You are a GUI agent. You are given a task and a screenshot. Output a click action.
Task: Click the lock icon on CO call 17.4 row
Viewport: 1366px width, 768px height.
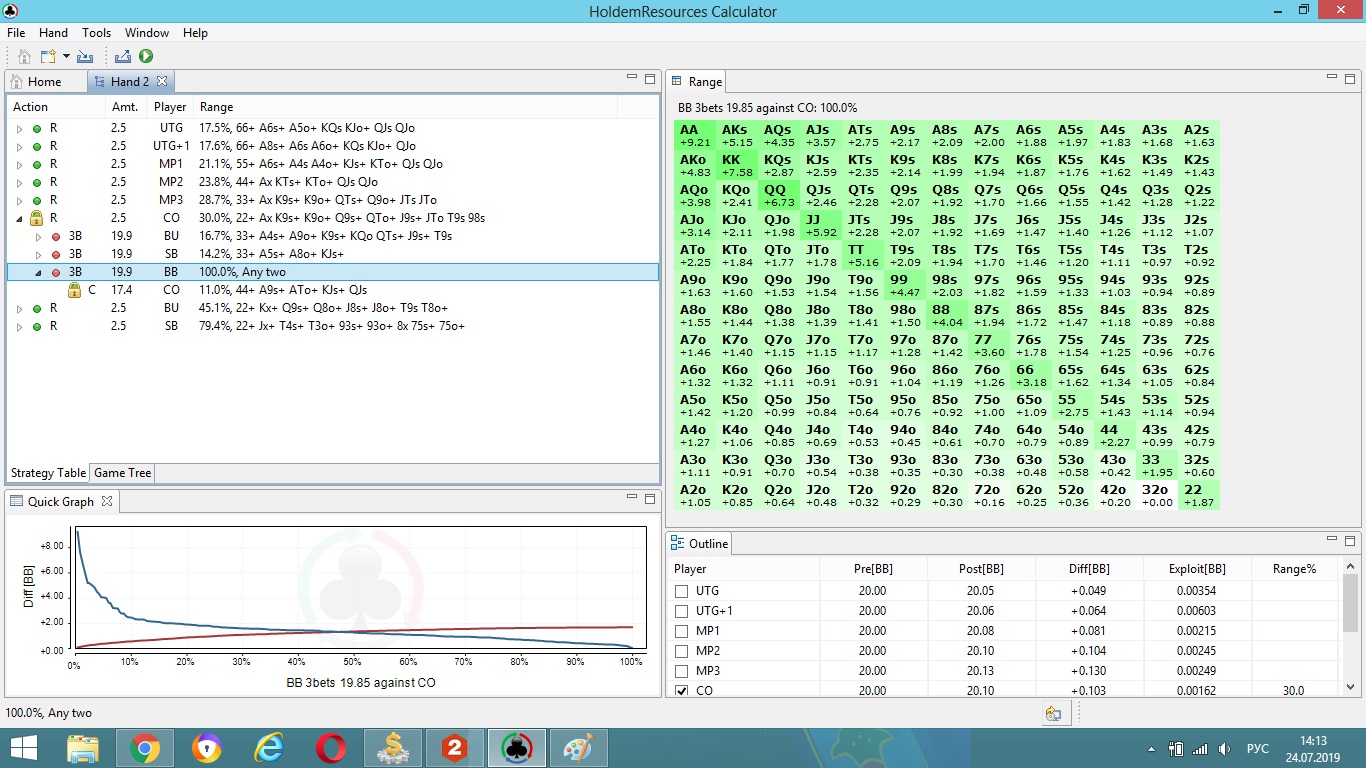click(x=74, y=290)
